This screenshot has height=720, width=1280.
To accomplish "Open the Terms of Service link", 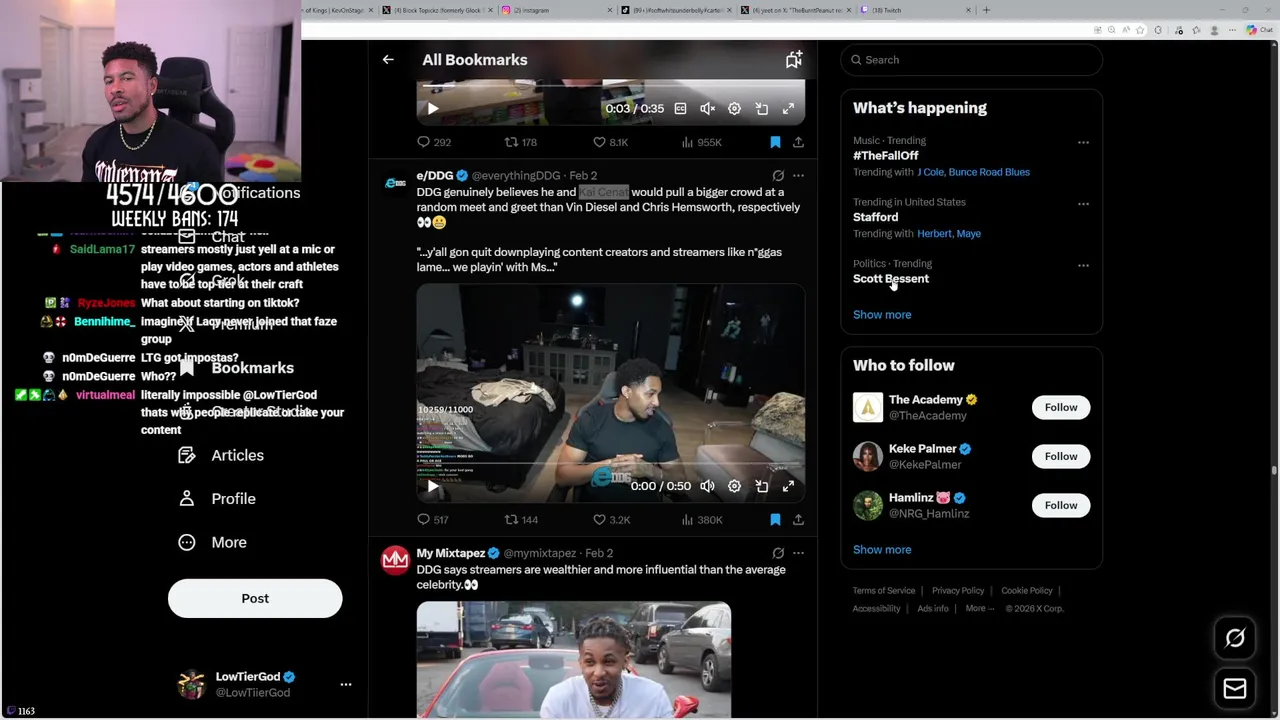I will tap(884, 591).
